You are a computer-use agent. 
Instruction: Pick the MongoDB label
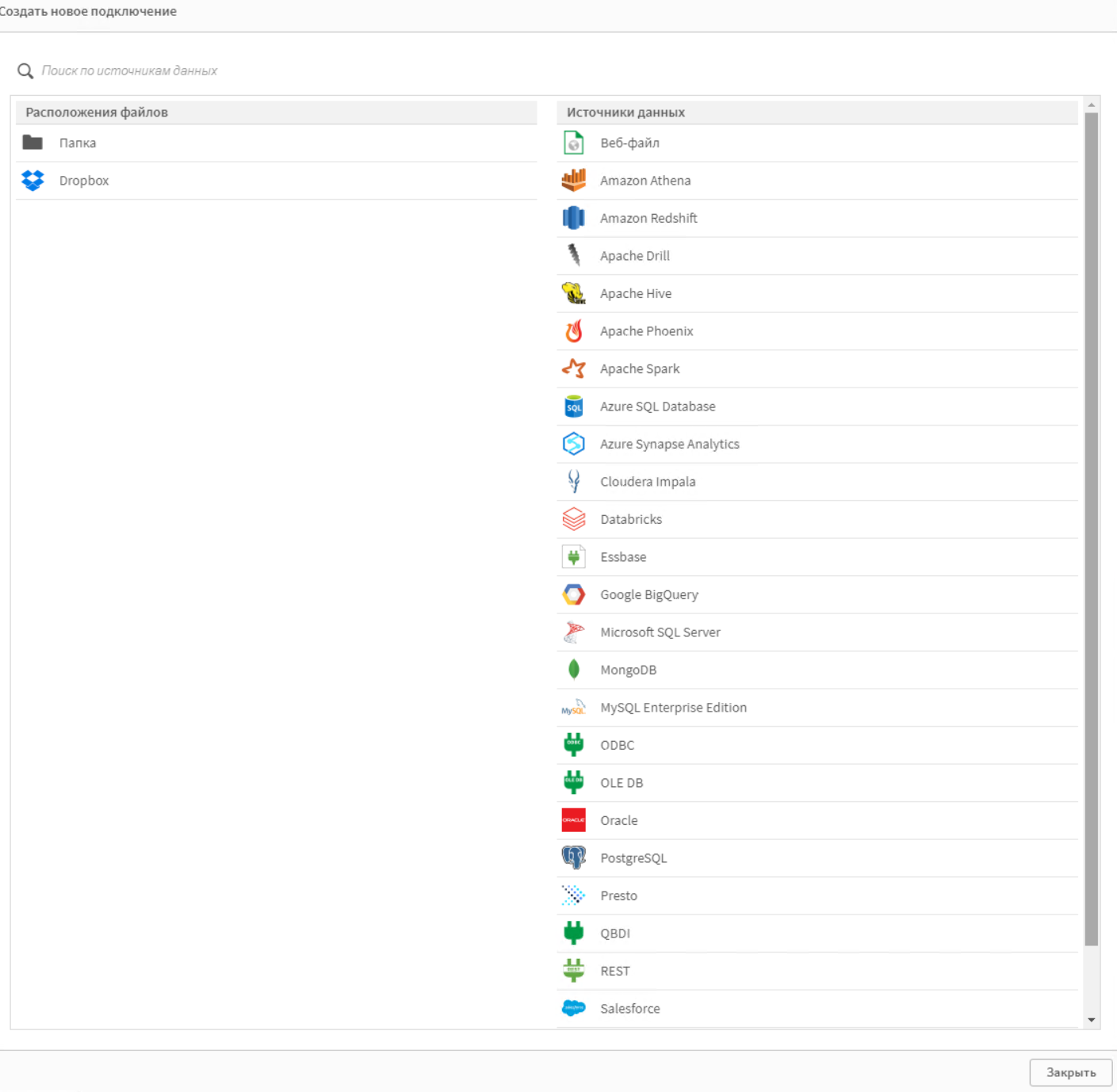pos(629,670)
